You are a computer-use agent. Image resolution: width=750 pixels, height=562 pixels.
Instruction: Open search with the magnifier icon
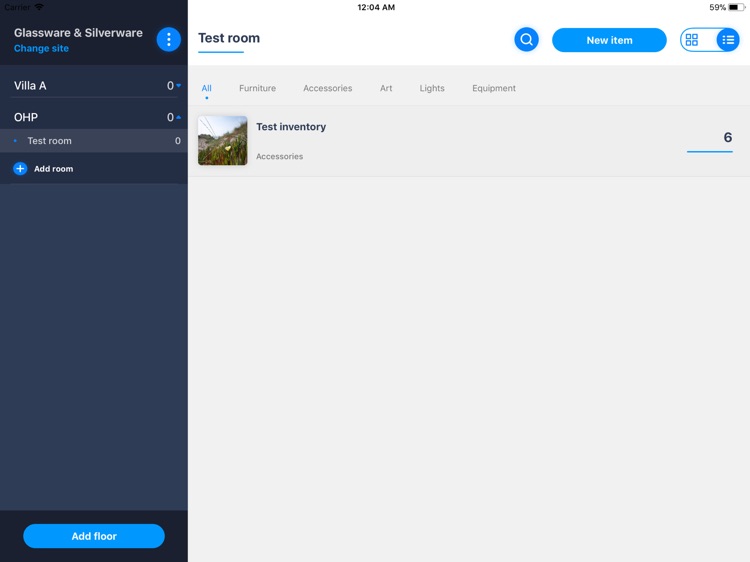click(x=526, y=39)
